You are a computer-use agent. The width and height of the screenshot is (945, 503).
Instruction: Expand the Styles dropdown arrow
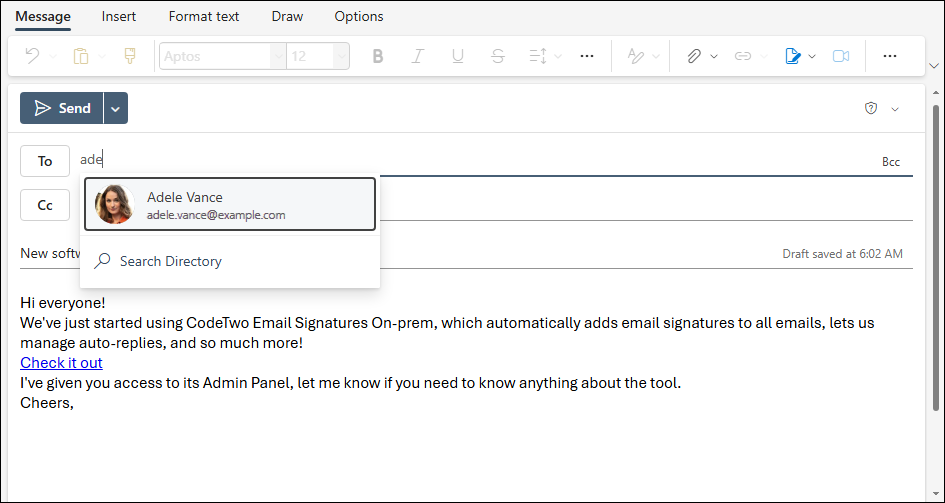pos(656,57)
